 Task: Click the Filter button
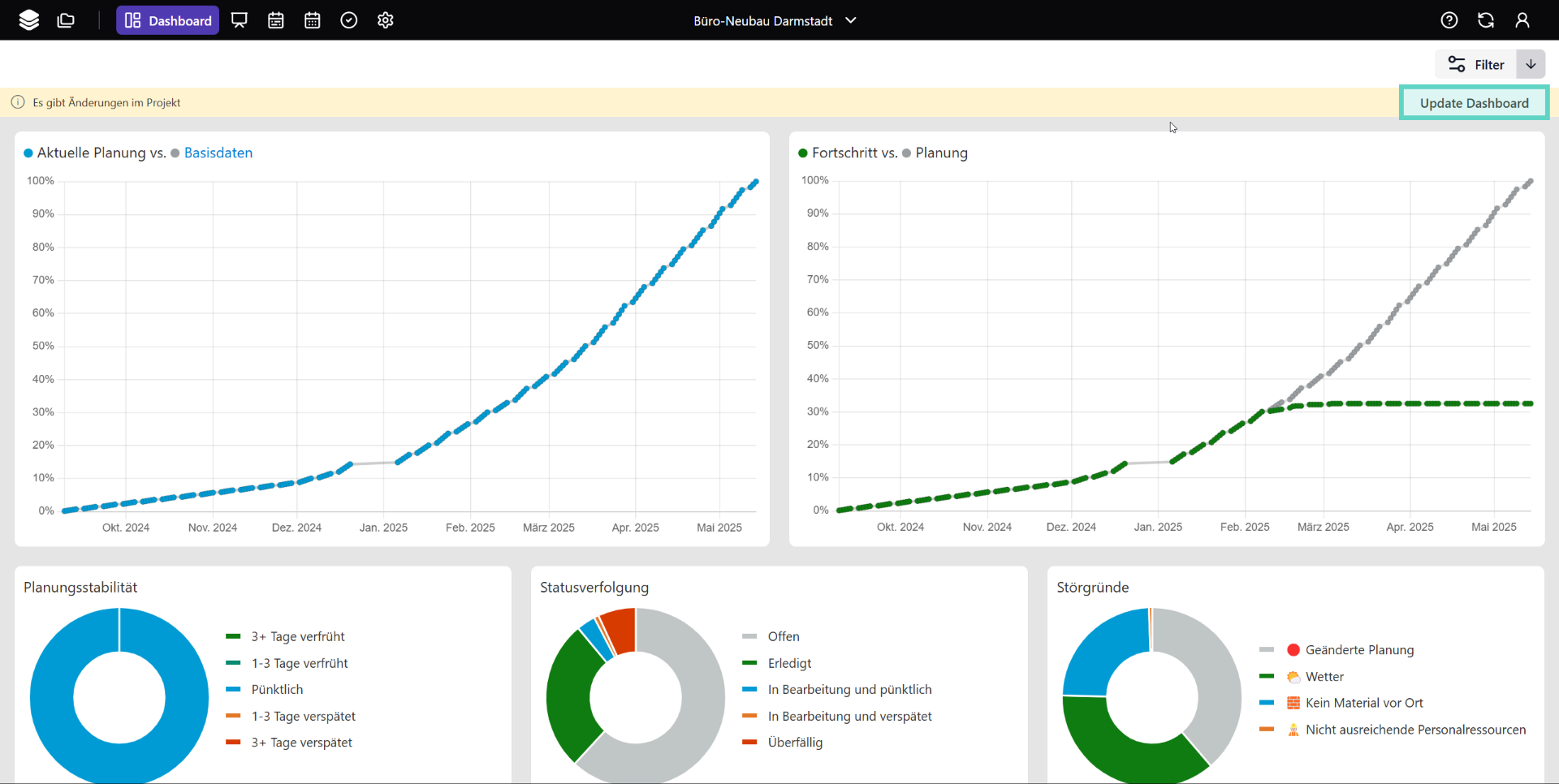click(1477, 64)
